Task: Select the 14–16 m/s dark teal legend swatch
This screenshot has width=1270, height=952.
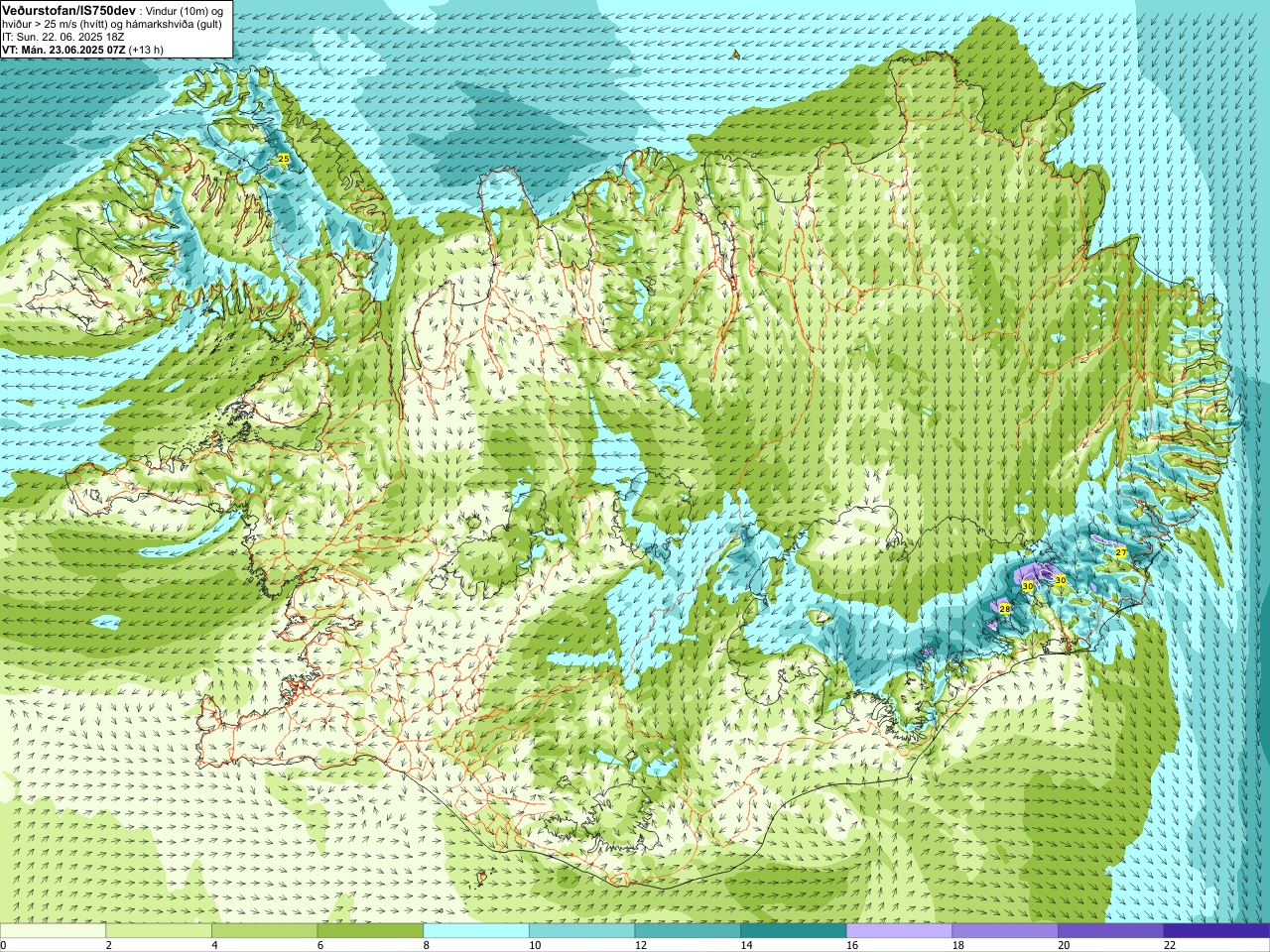Action: click(x=794, y=930)
